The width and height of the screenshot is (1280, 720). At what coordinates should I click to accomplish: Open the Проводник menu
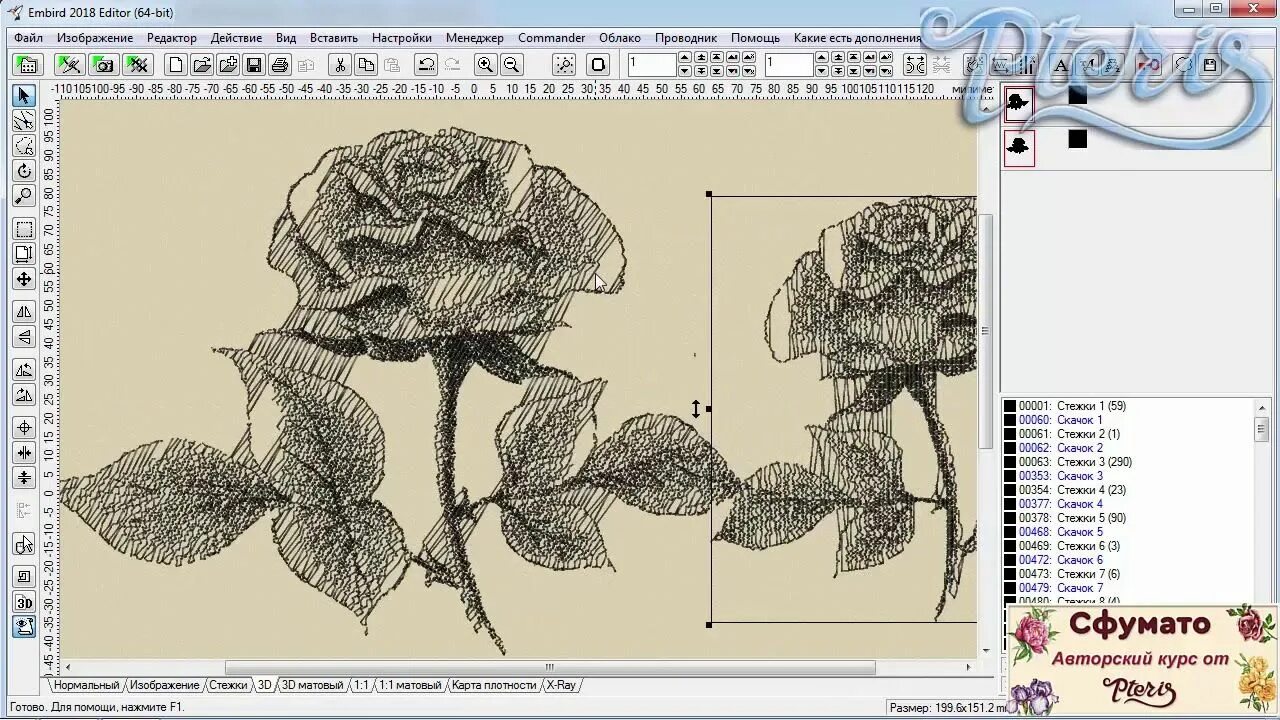tap(686, 38)
